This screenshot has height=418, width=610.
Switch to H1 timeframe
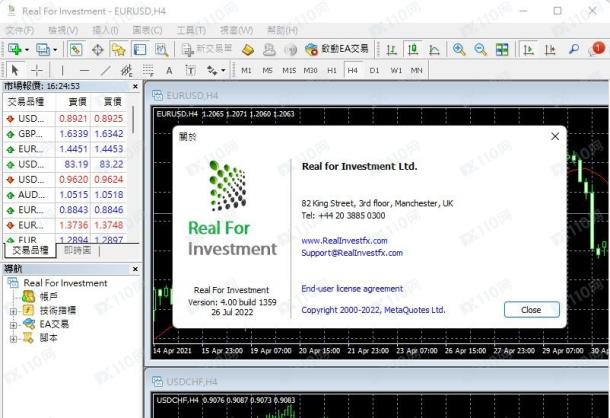(x=332, y=70)
